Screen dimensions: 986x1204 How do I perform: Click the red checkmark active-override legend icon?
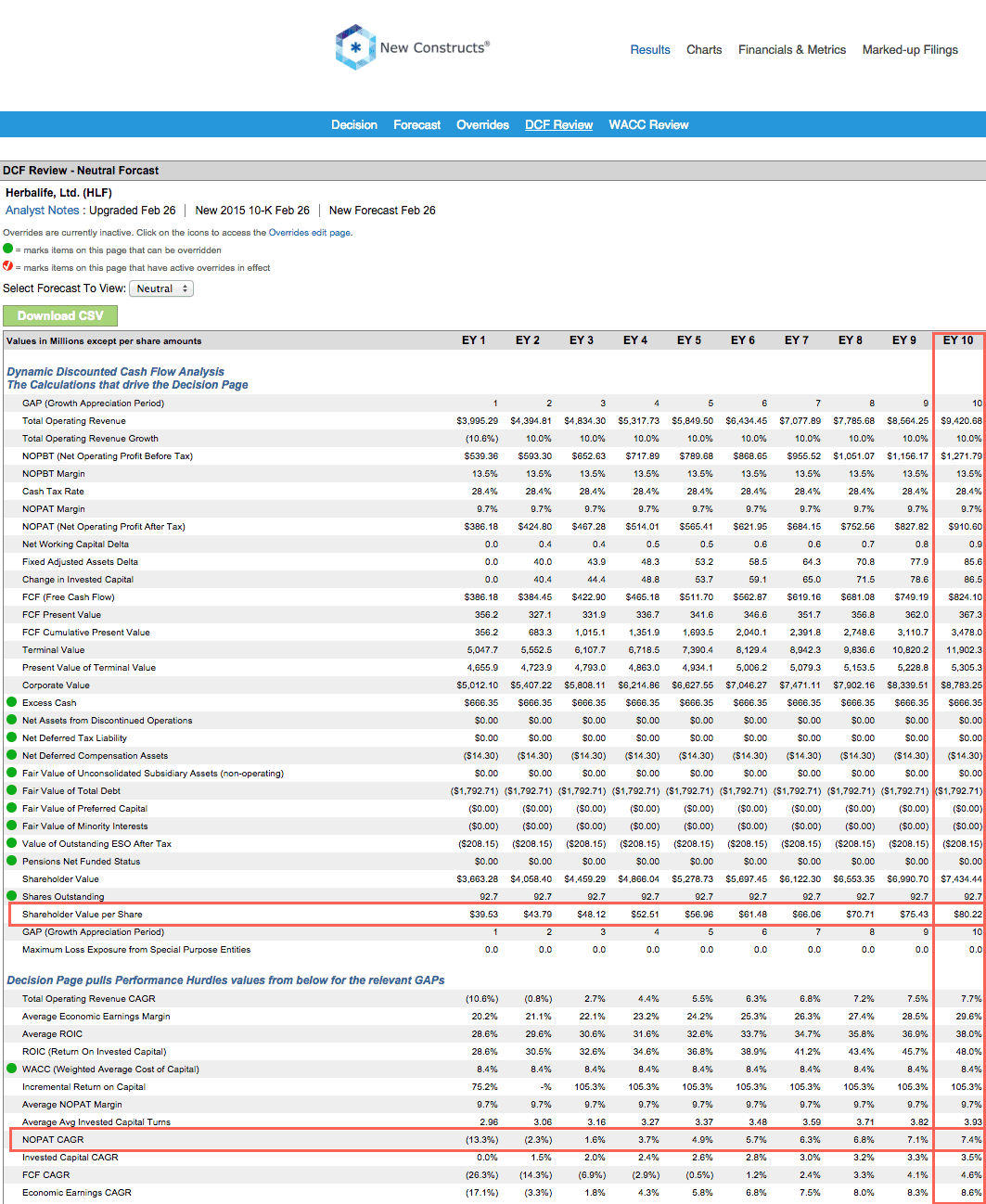[x=8, y=266]
